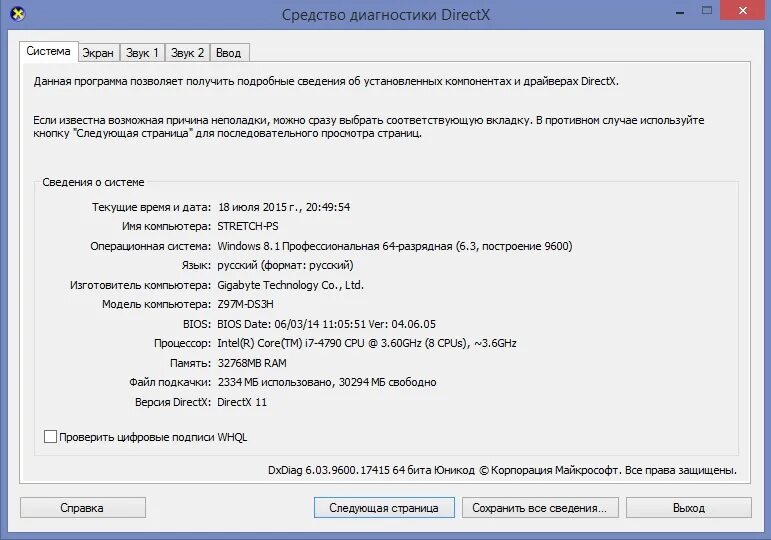Click the Файл подкачки label
Screen dimensions: 771x540
(170, 382)
